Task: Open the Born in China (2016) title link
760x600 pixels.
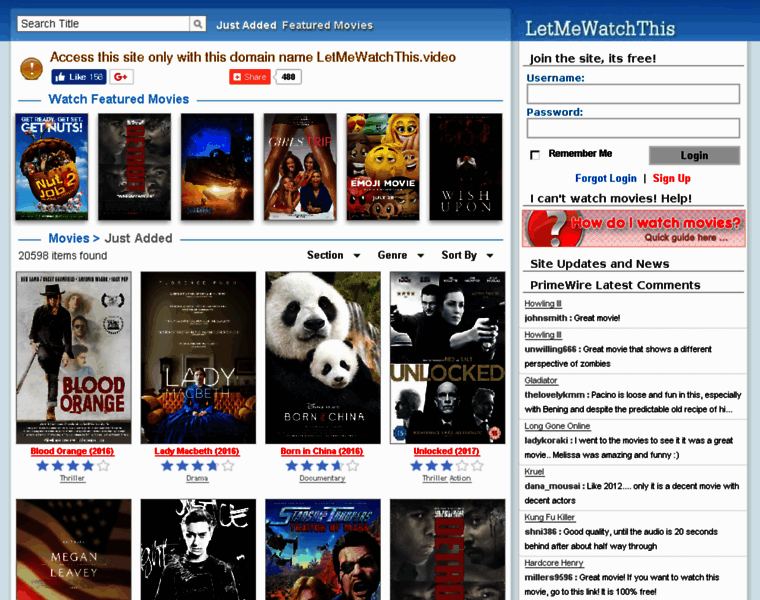Action: coord(322,451)
